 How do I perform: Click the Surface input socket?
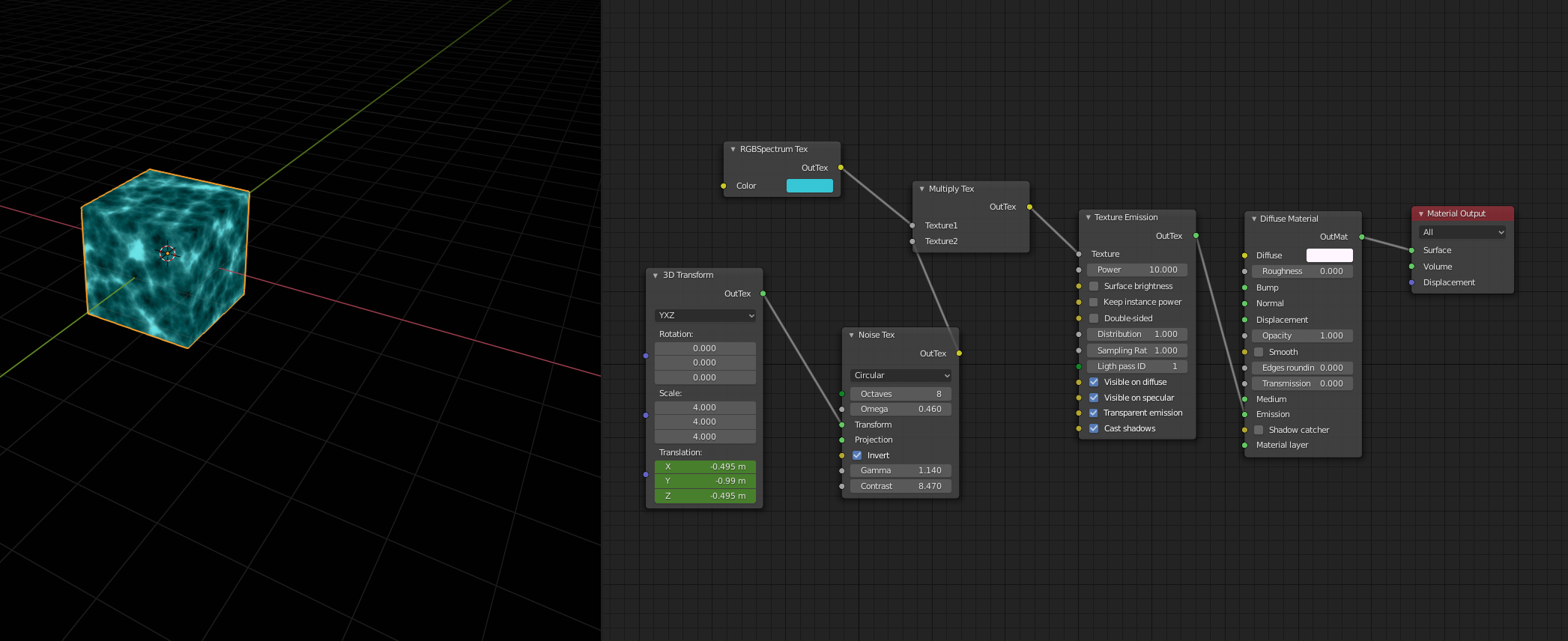click(1411, 250)
